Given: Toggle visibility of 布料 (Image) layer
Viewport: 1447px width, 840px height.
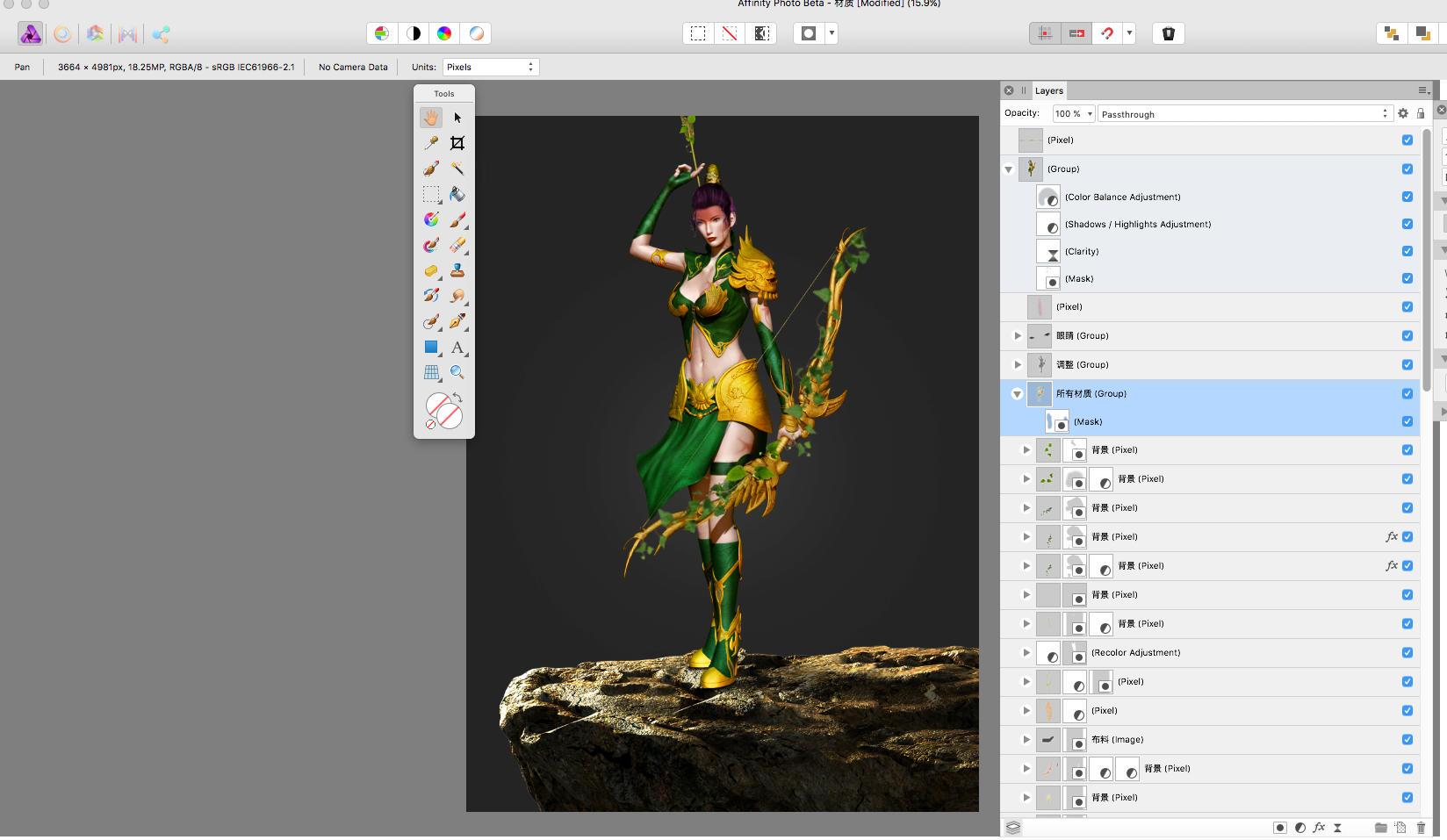Looking at the screenshot, I should [1407, 739].
